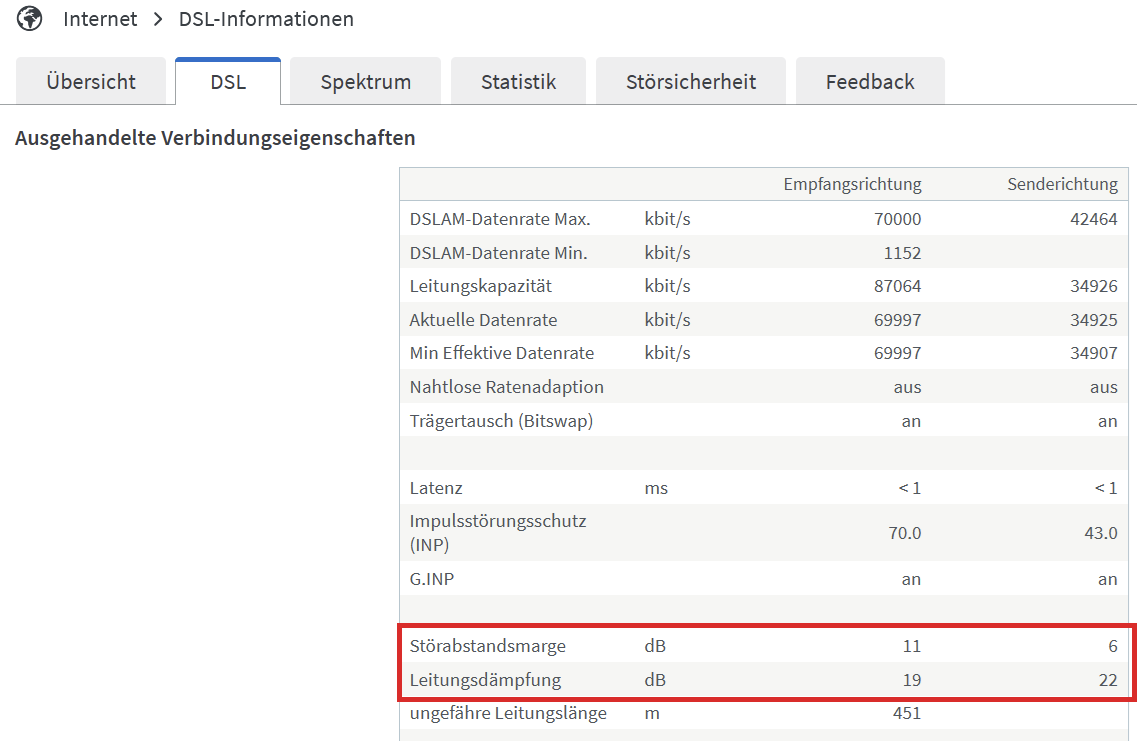Screen dimensions: 1137x741
Task: Click the Ausgehandelte Verbindungseigenschaften heading
Action: point(215,138)
